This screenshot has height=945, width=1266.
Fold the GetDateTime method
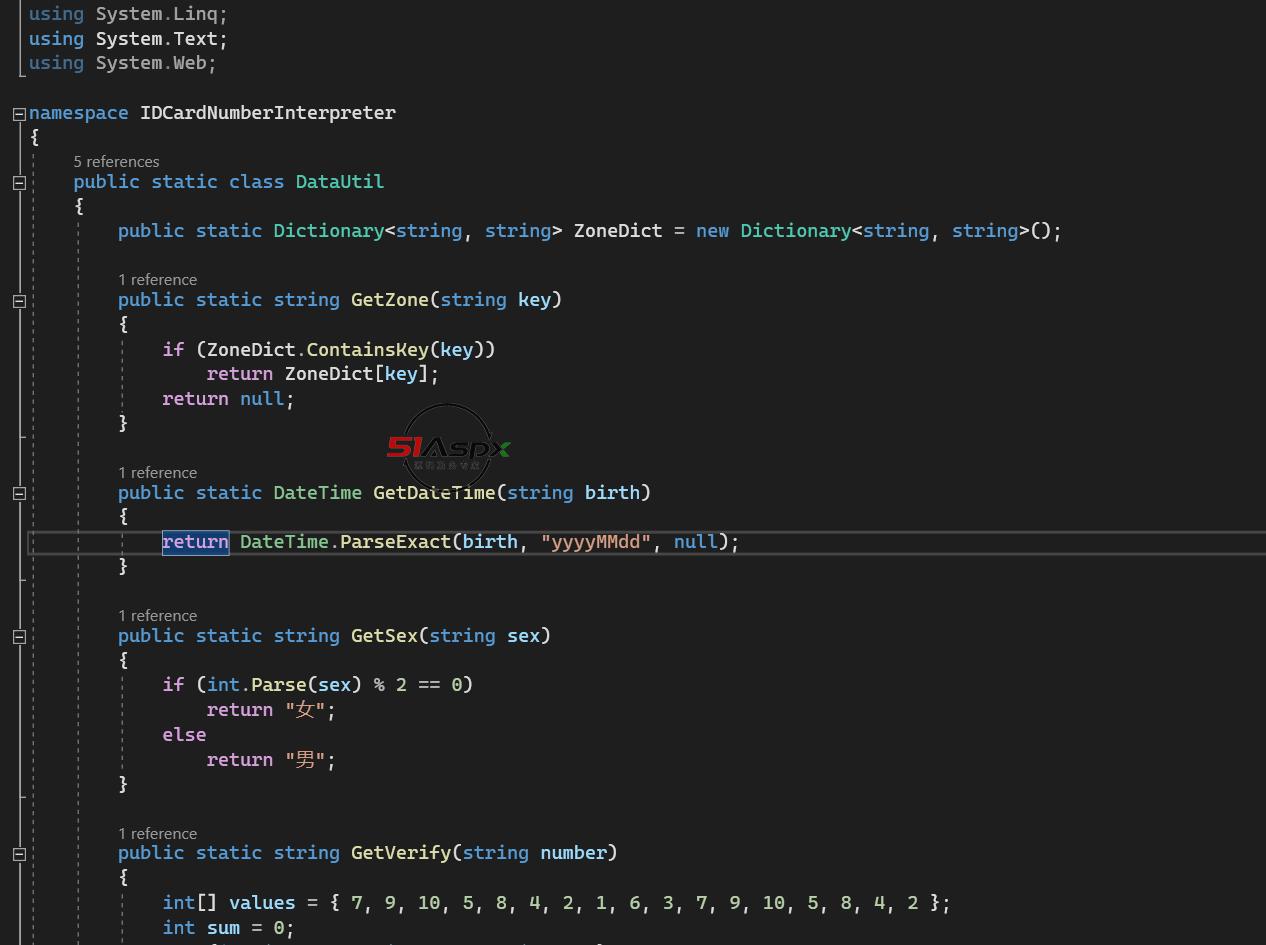pos(19,494)
